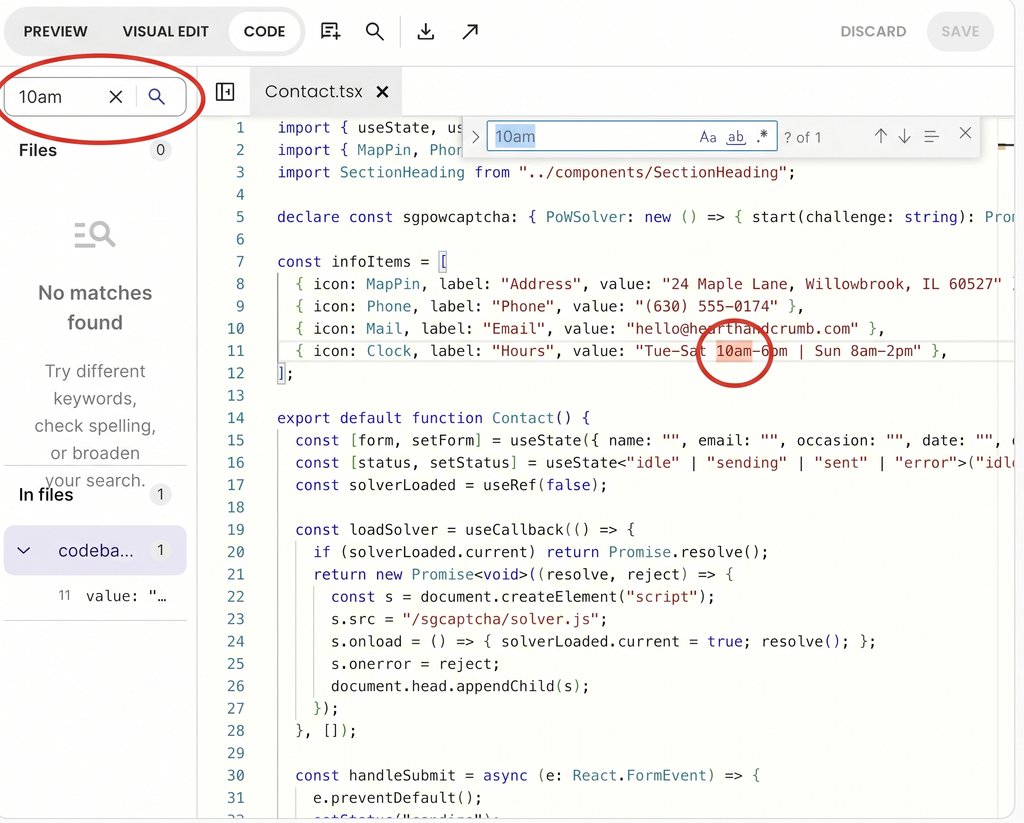Expand the replace chevron in find widget
Screen dimensions: 1024x823
[x=475, y=137]
